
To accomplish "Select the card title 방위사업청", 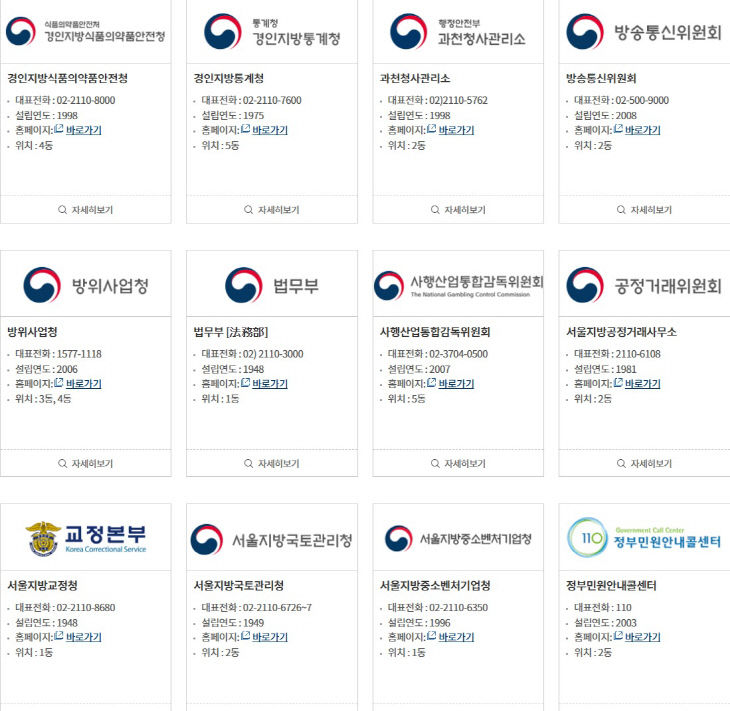I will (32, 332).
